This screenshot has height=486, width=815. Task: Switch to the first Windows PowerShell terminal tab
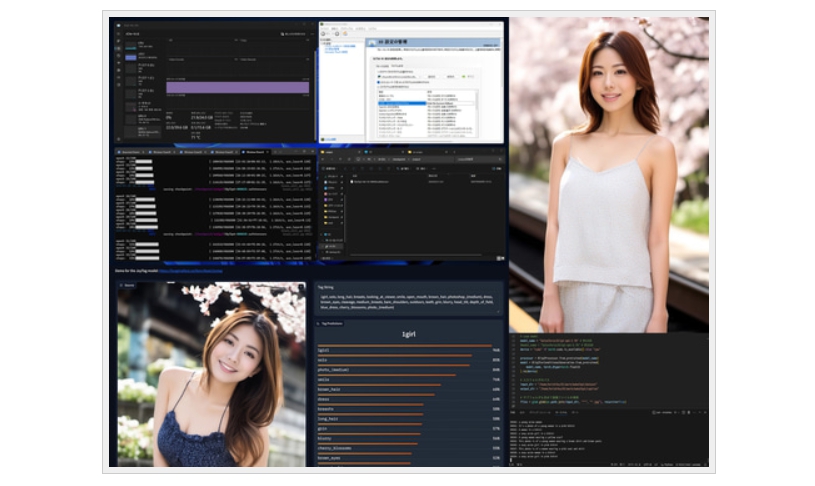130,152
